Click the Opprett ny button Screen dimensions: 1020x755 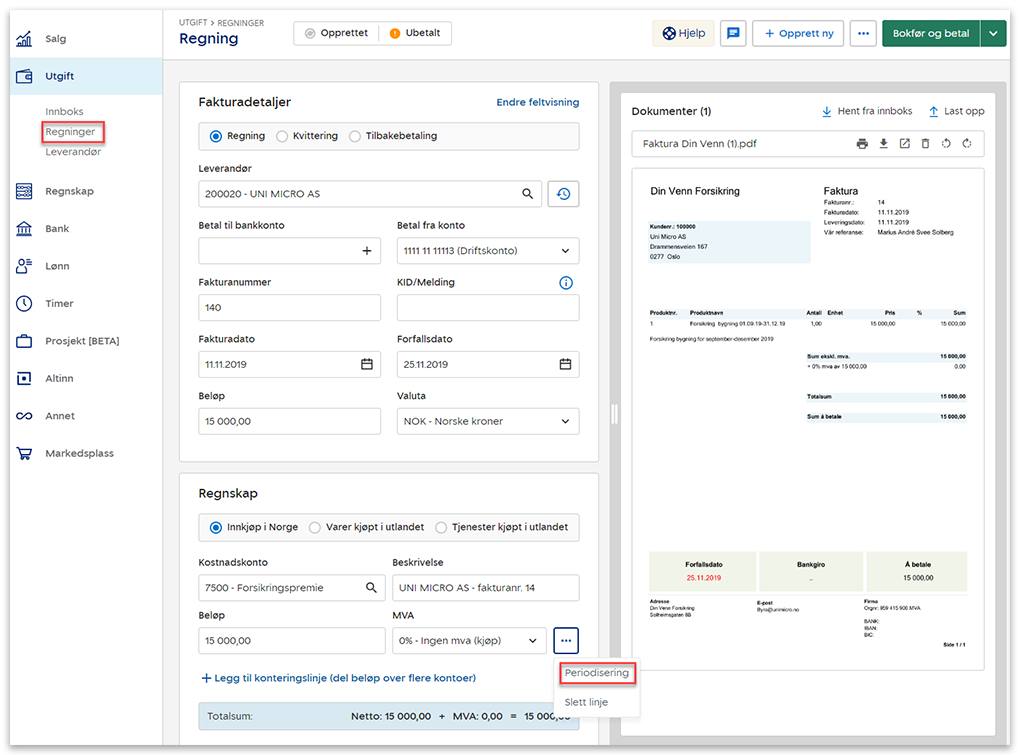pyautogui.click(x=798, y=33)
